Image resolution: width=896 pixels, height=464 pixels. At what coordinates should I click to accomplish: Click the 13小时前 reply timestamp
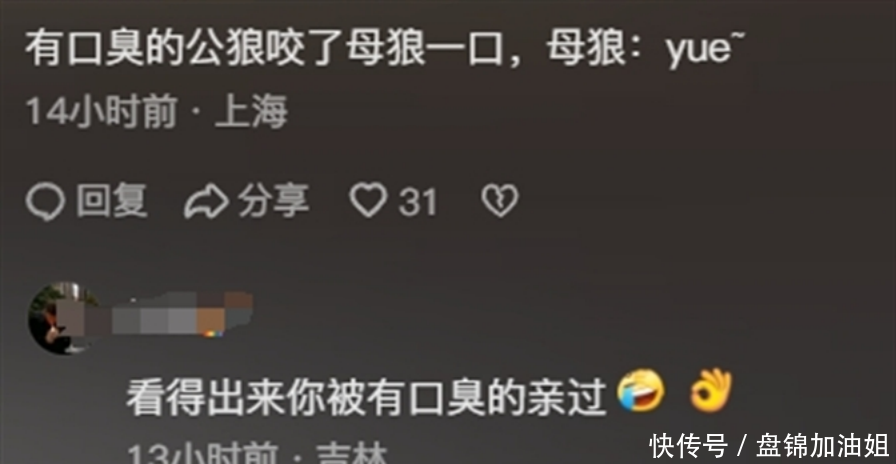[x=202, y=453]
